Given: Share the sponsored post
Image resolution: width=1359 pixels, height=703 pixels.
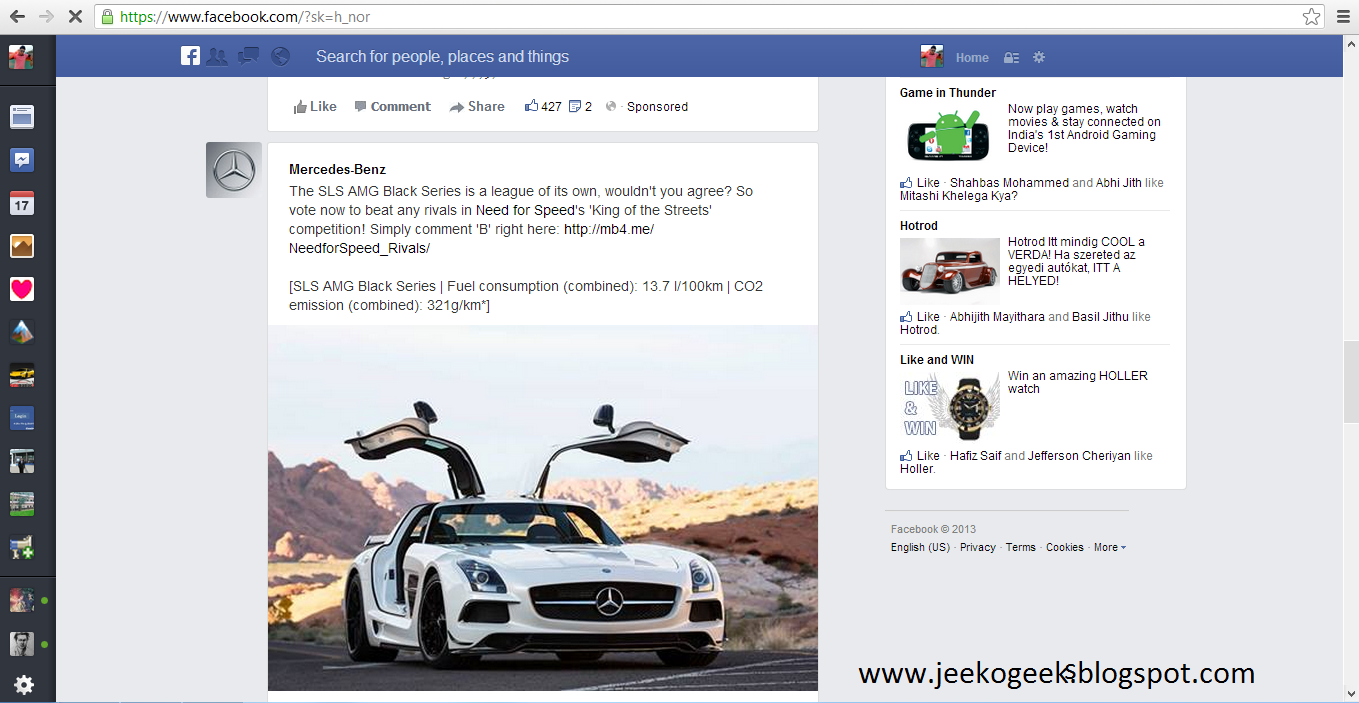Looking at the screenshot, I should click(477, 107).
